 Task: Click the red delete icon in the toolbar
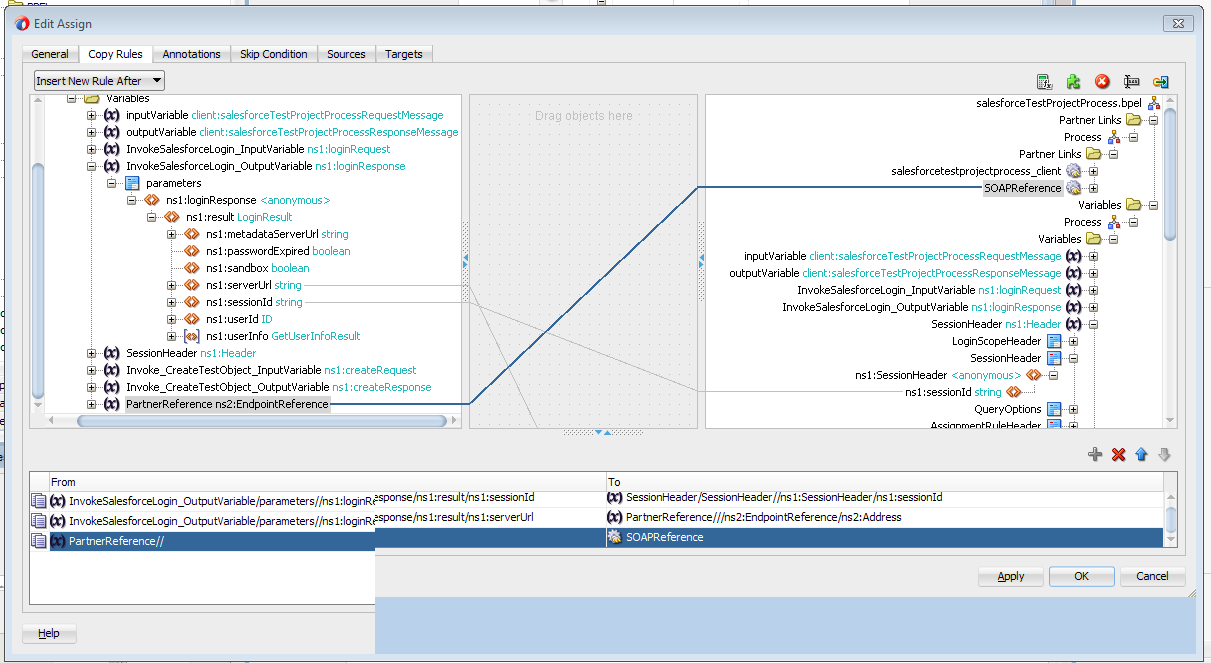pos(1100,81)
